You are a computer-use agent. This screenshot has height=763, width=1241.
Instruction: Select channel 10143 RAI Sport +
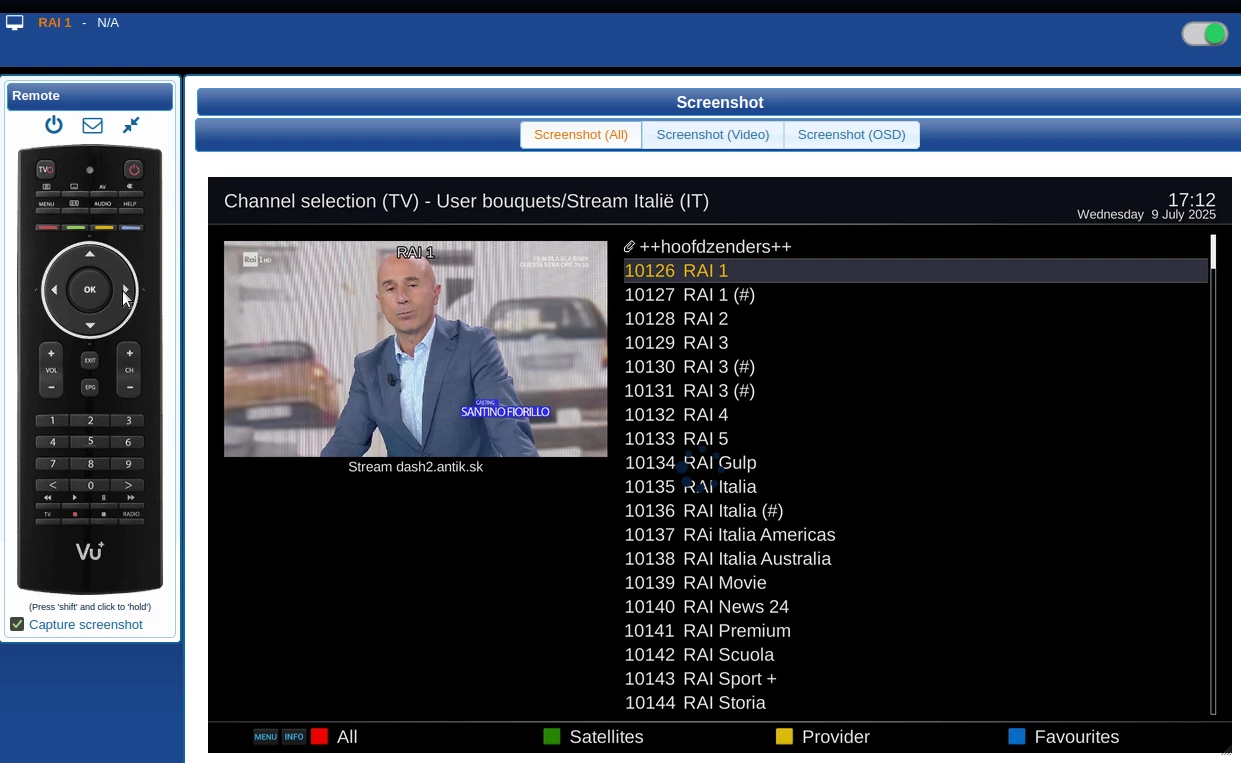[x=915, y=679]
